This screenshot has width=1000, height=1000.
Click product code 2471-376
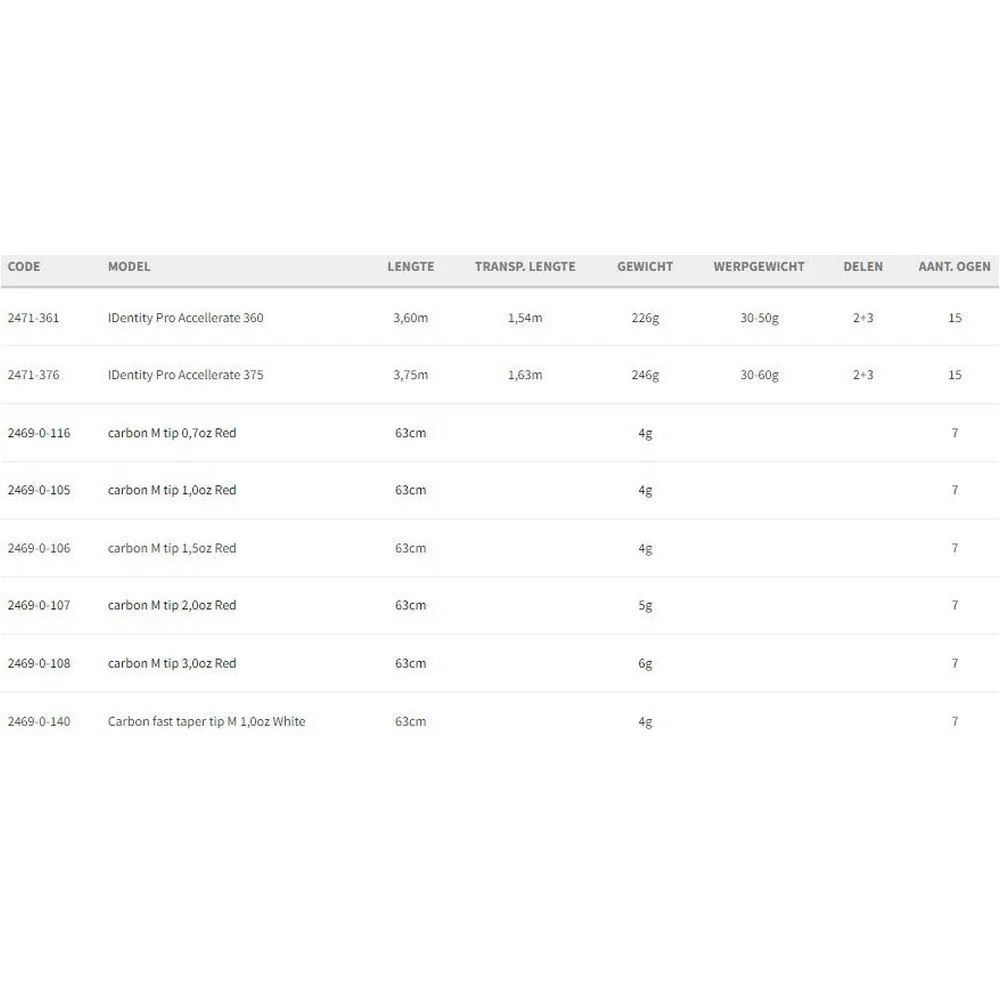tap(33, 375)
